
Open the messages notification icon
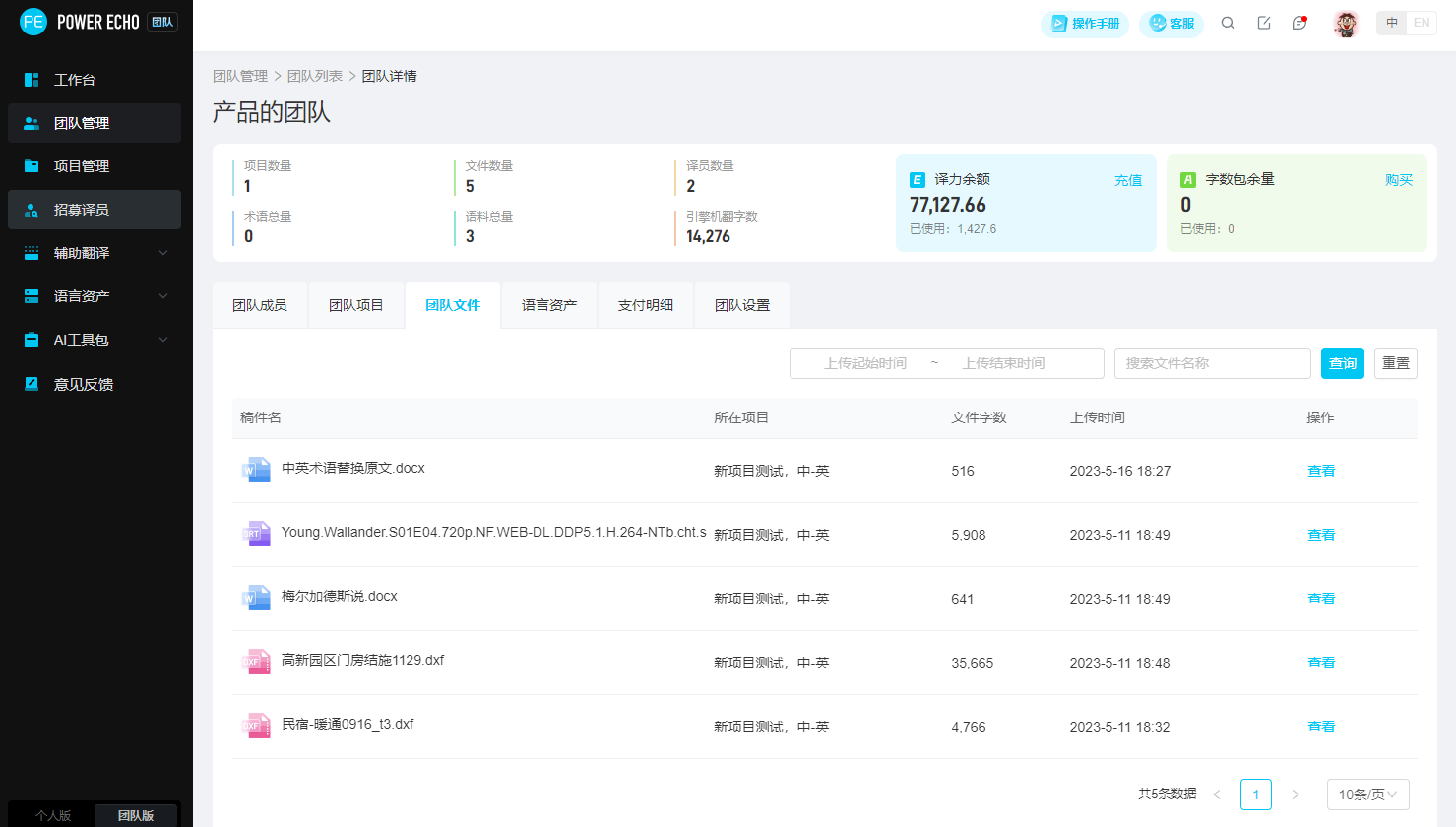click(x=1299, y=23)
